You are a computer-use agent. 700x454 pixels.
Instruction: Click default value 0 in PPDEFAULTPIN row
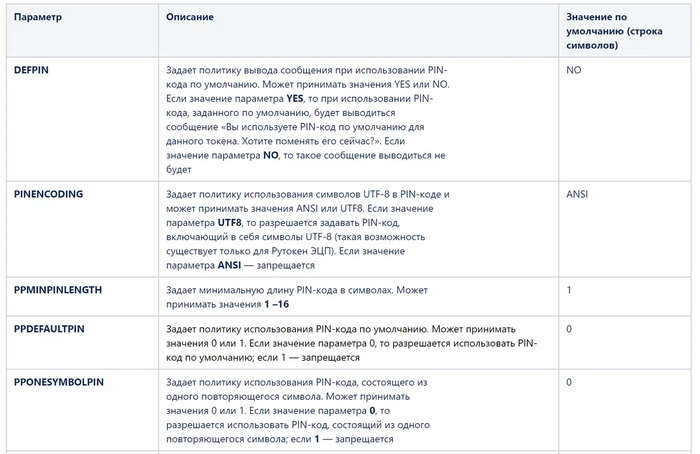click(x=569, y=329)
